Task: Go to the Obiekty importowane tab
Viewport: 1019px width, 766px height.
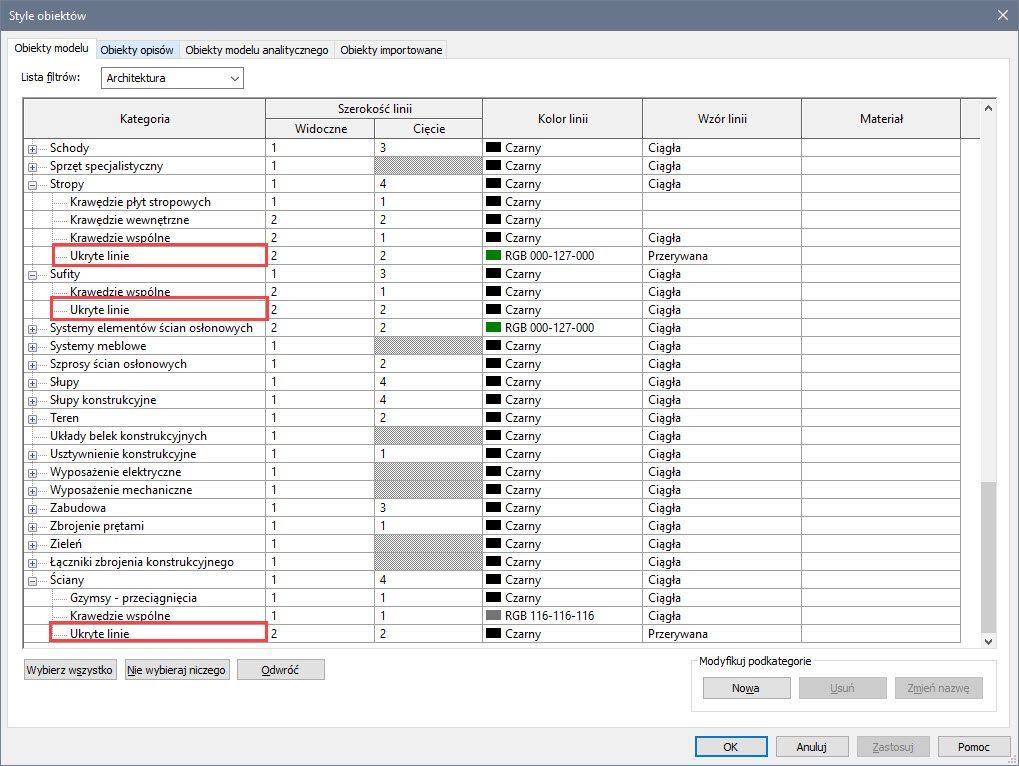Action: coord(390,50)
